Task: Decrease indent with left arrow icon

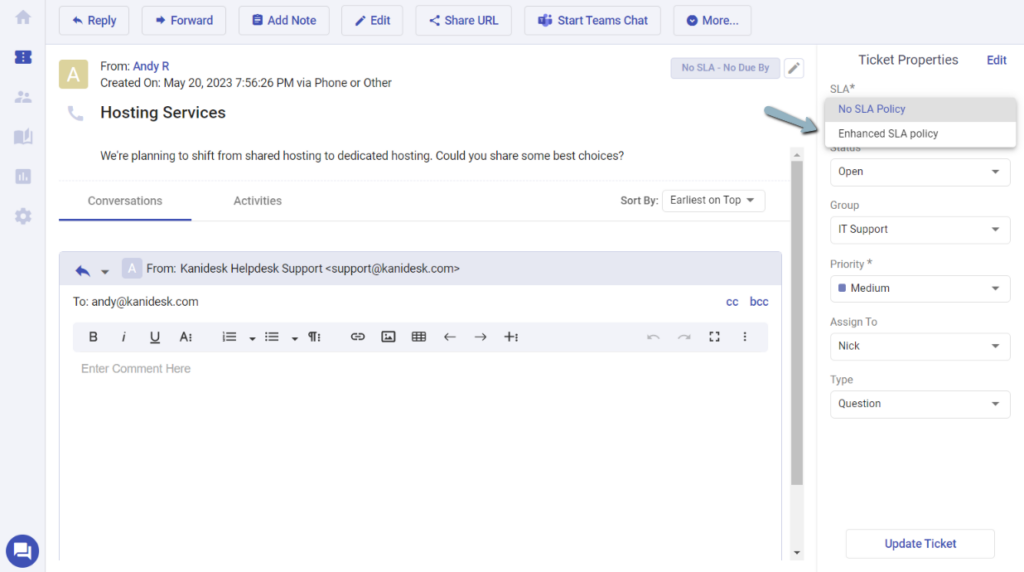Action: click(449, 337)
